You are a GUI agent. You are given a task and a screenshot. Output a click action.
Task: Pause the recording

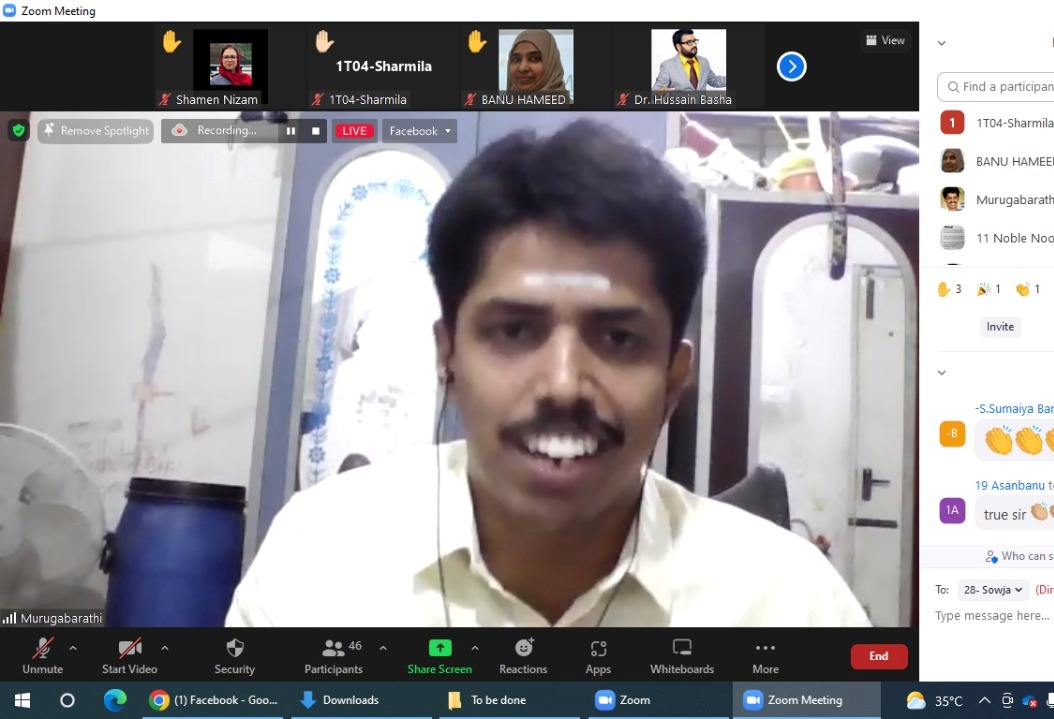(290, 131)
